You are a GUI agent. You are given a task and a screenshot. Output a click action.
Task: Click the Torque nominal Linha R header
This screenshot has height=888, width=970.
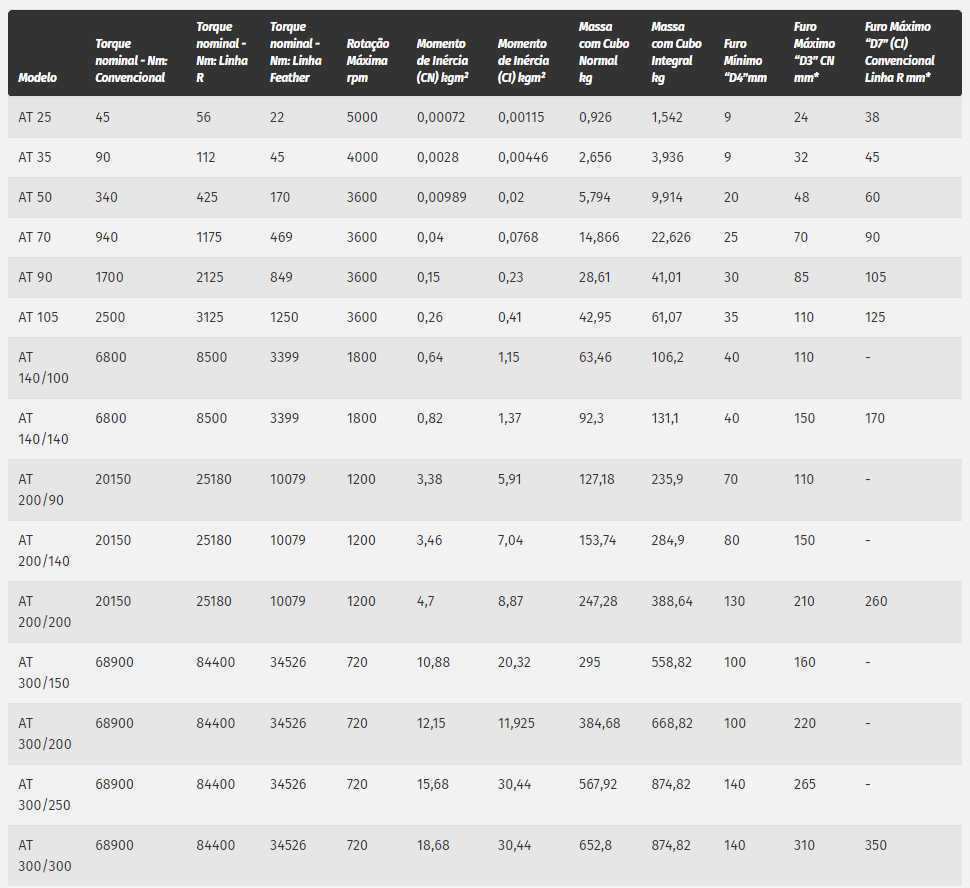pos(221,52)
